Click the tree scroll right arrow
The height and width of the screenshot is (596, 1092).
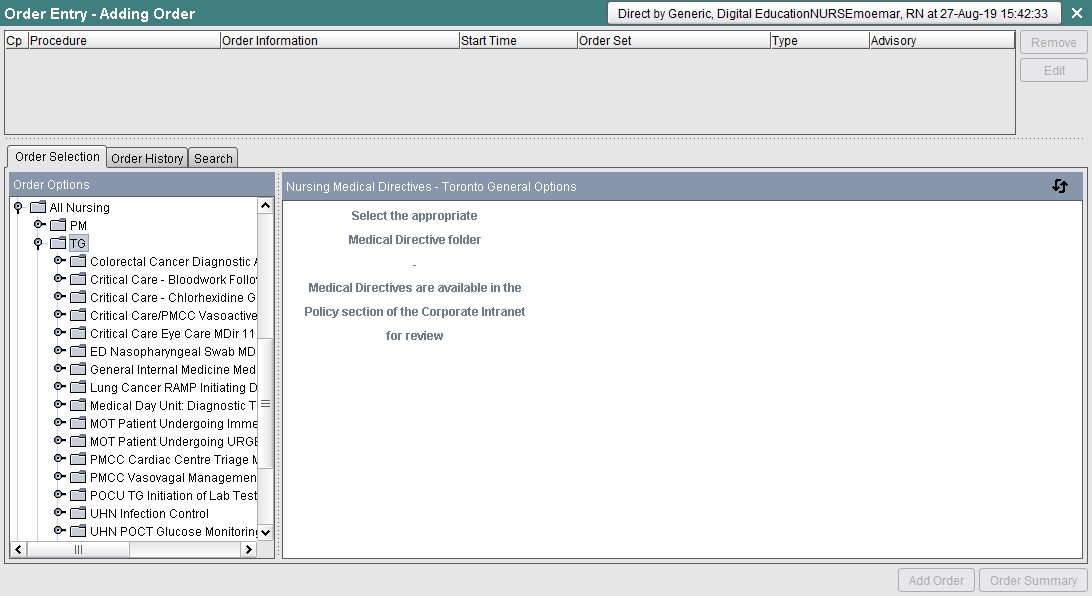[249, 549]
